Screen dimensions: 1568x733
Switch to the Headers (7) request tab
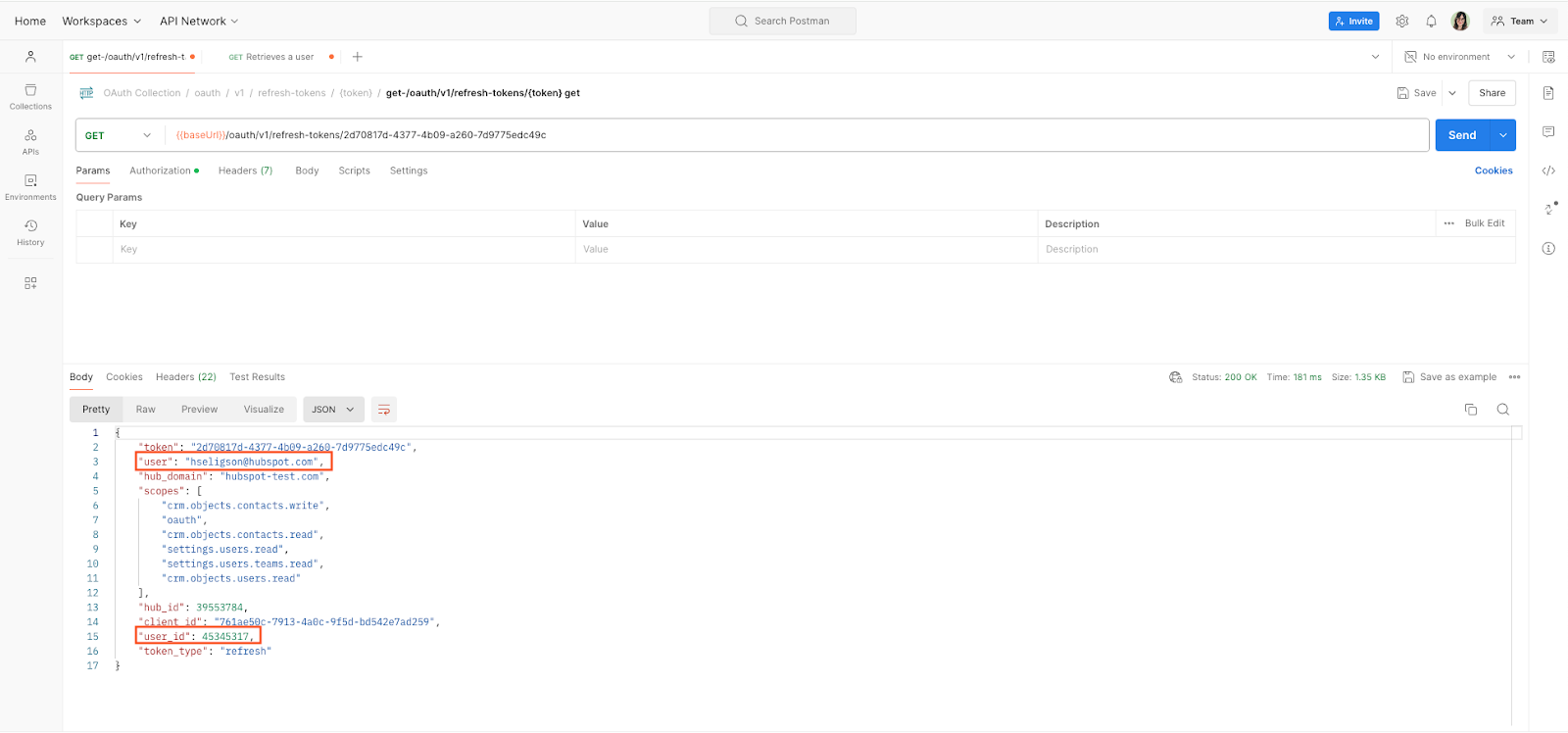(245, 171)
